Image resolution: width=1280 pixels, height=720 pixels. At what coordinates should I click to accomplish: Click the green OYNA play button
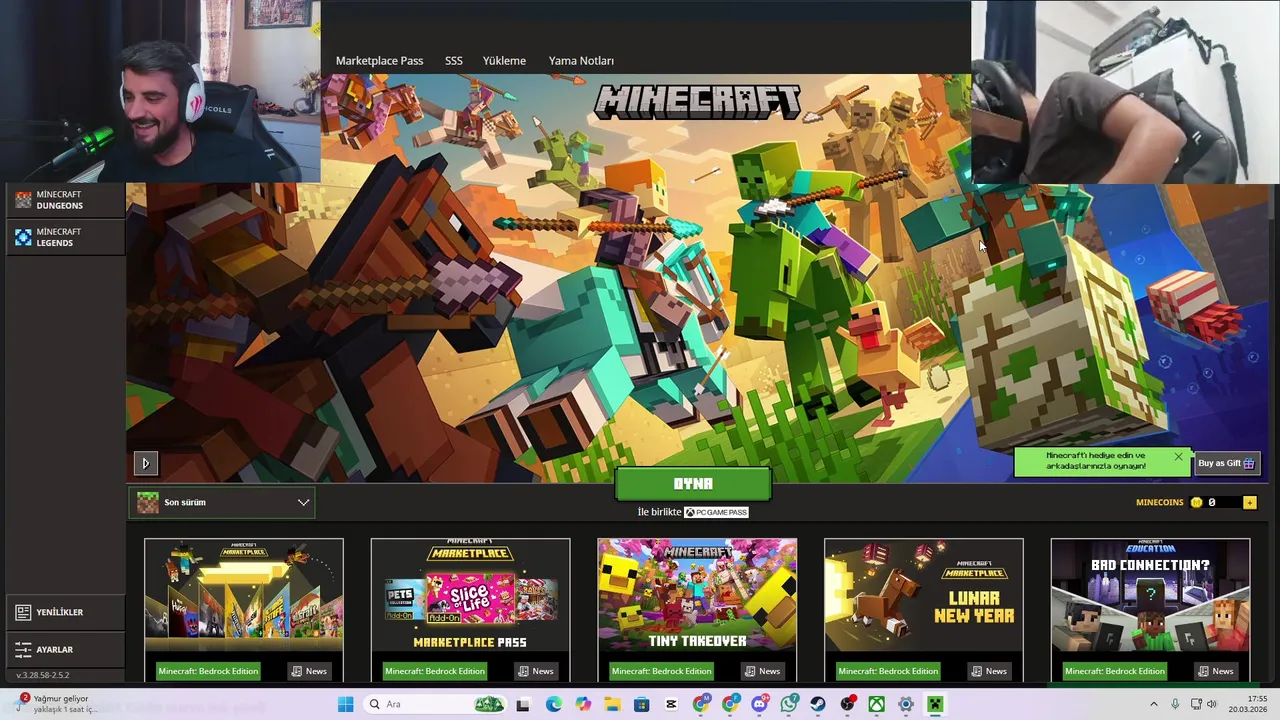pos(693,484)
